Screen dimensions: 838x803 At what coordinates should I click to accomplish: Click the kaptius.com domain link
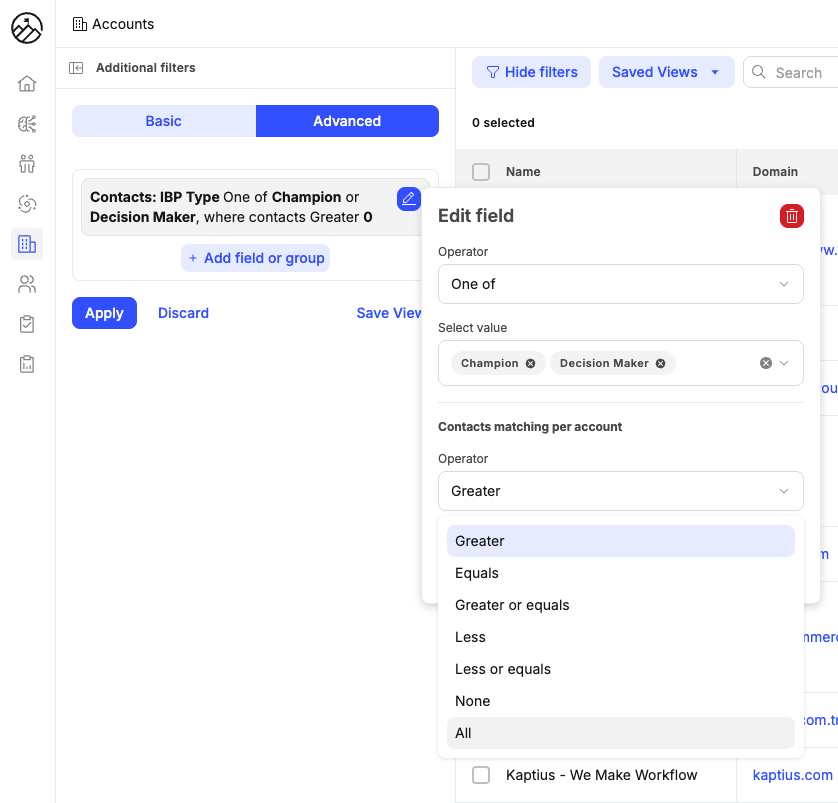coord(792,775)
